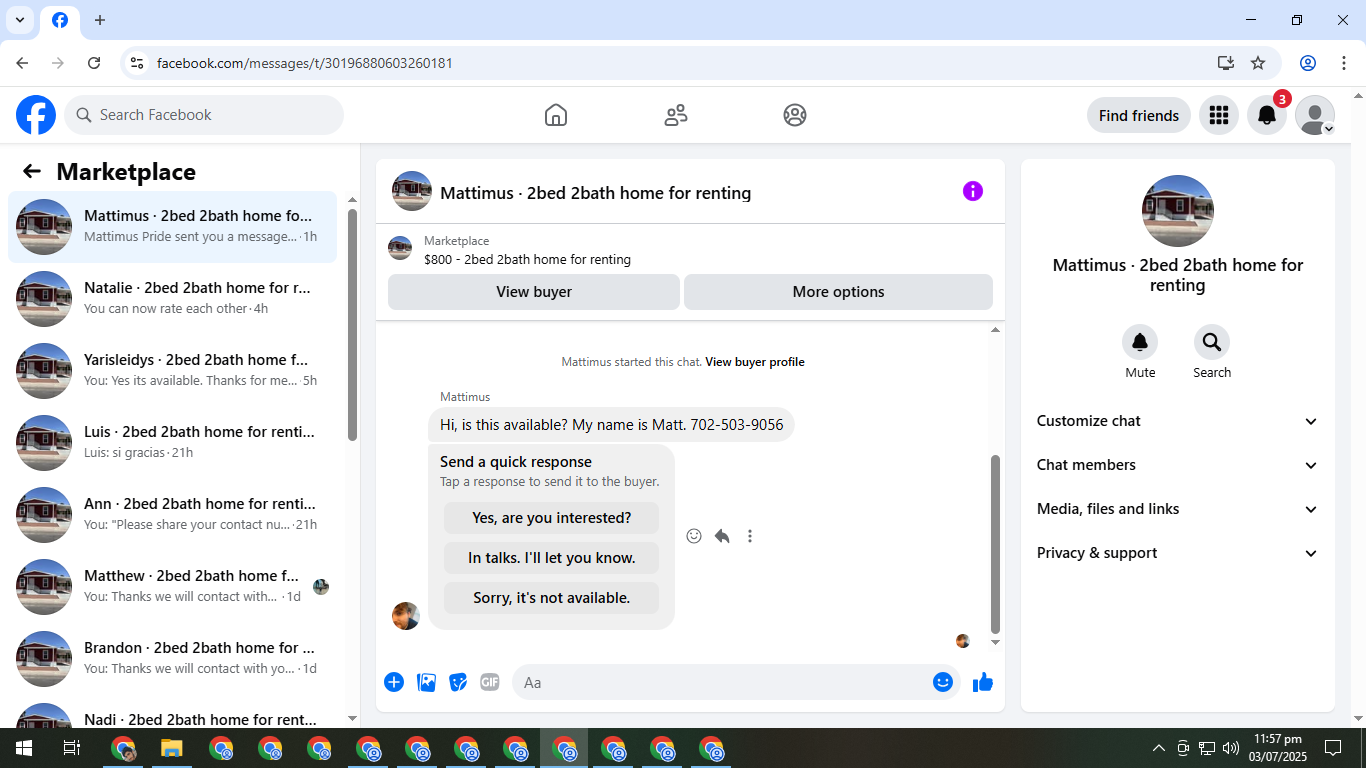
Task: Open Ann conversation in list
Action: point(172,515)
